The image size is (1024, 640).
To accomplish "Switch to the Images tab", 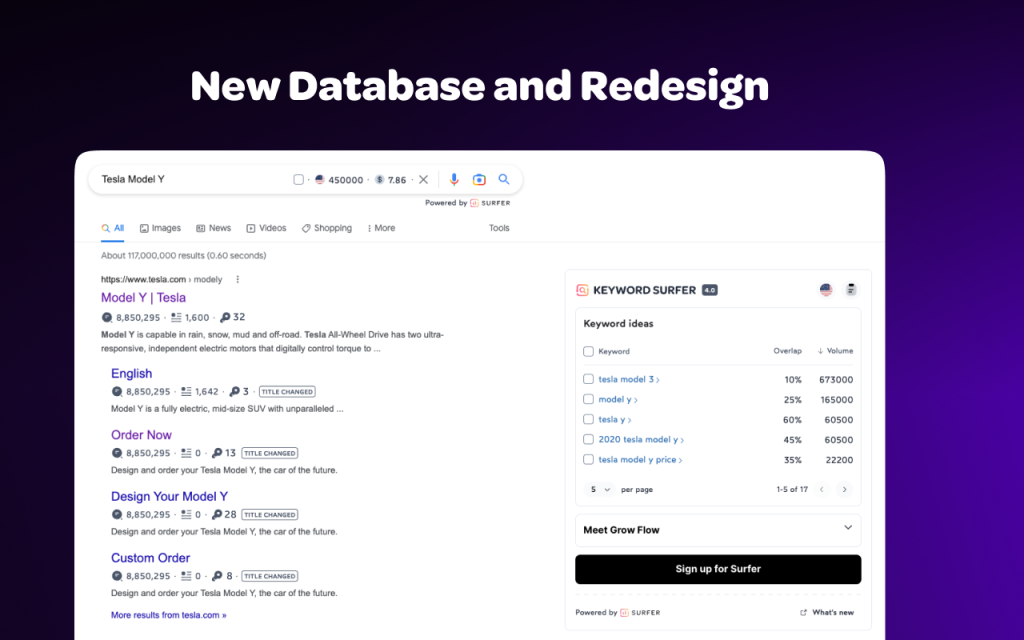I will 160,228.
